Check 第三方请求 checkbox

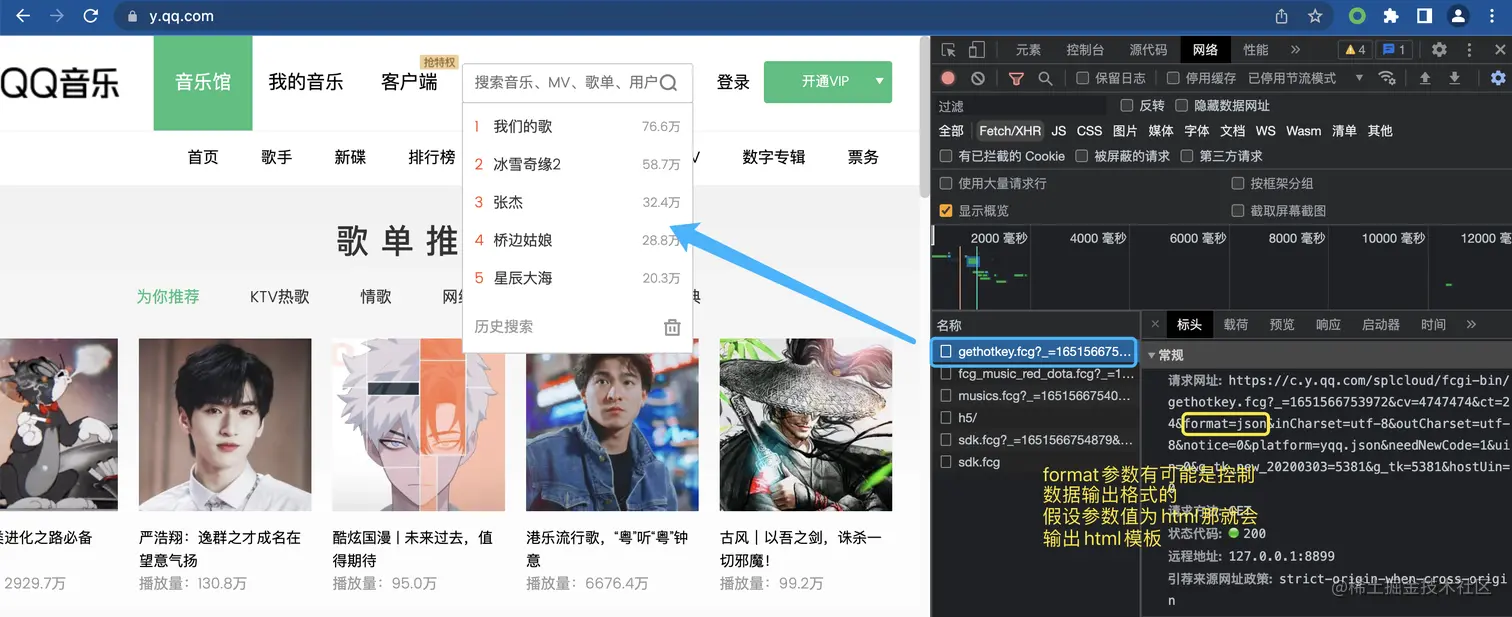tap(1187, 156)
